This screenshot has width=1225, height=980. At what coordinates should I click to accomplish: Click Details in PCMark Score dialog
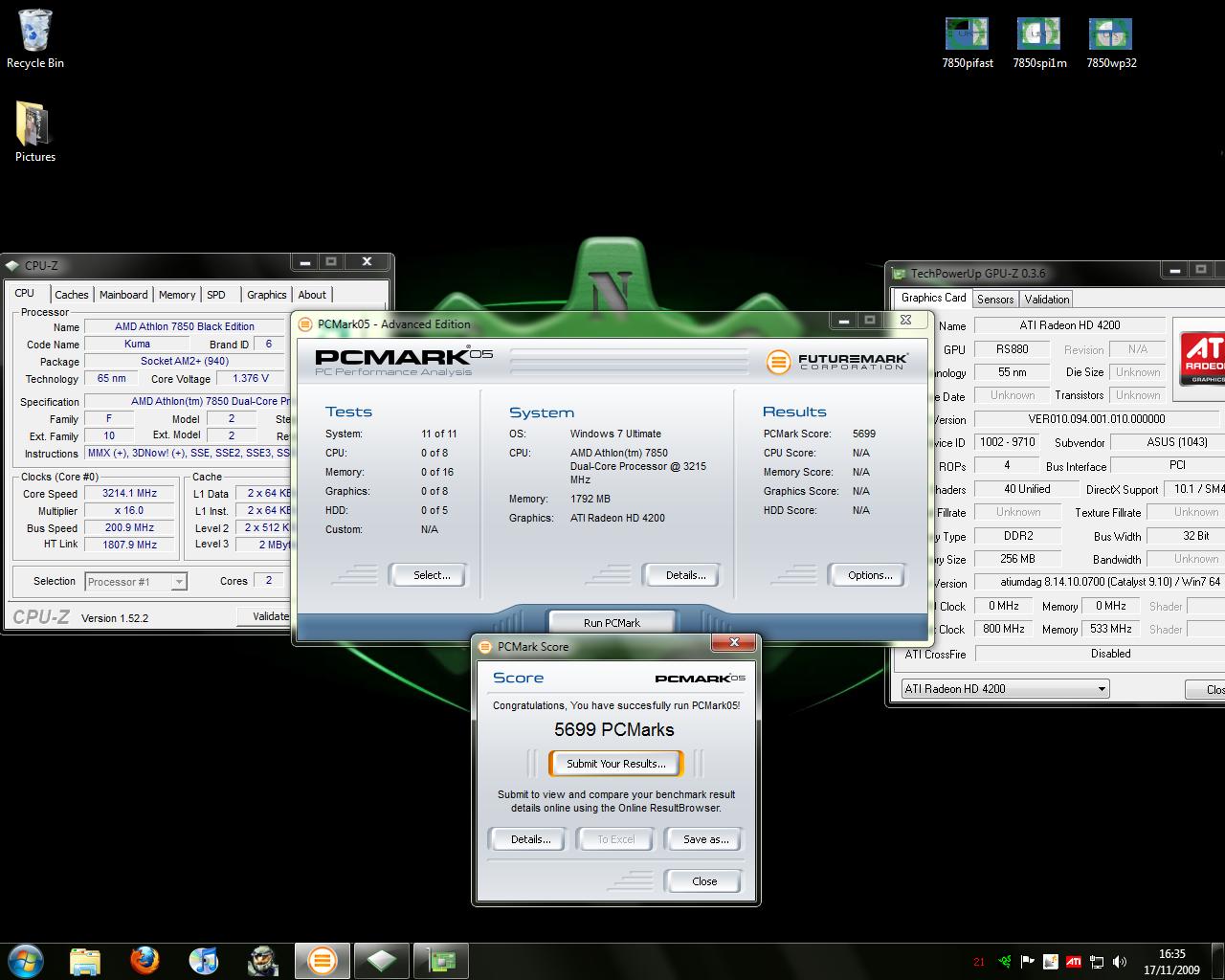(x=530, y=839)
